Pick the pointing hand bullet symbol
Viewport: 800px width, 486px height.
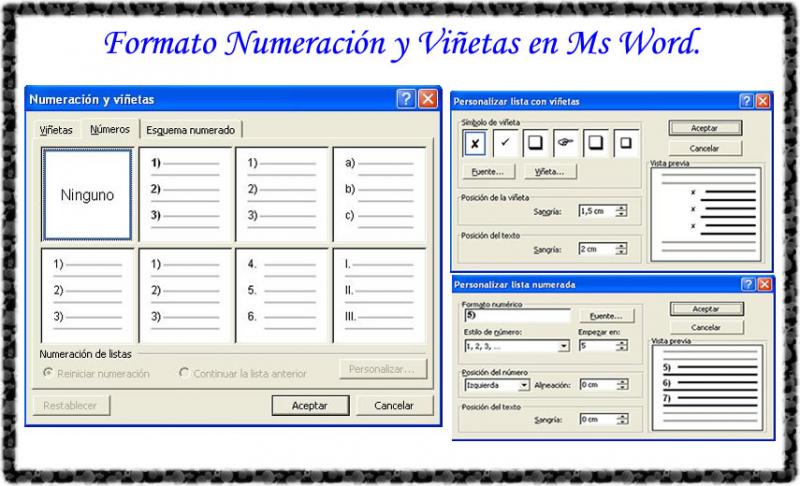point(565,143)
